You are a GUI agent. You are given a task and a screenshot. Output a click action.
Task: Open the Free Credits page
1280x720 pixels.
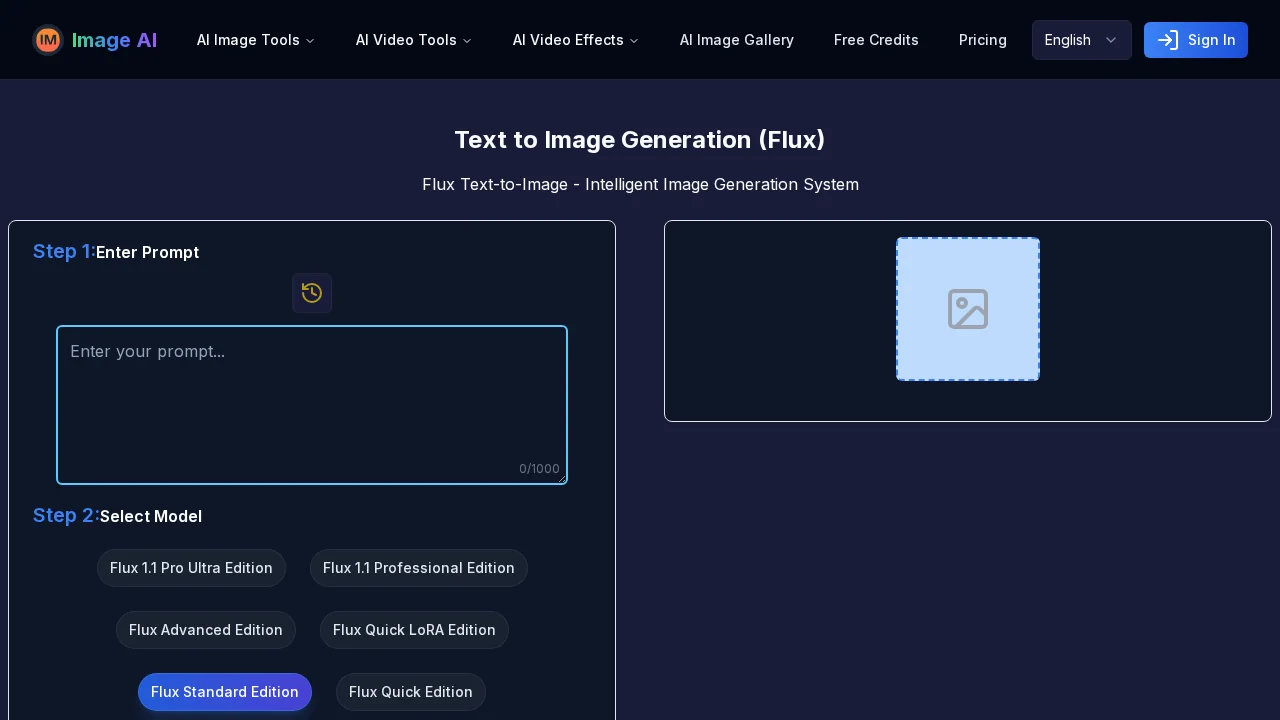[876, 40]
